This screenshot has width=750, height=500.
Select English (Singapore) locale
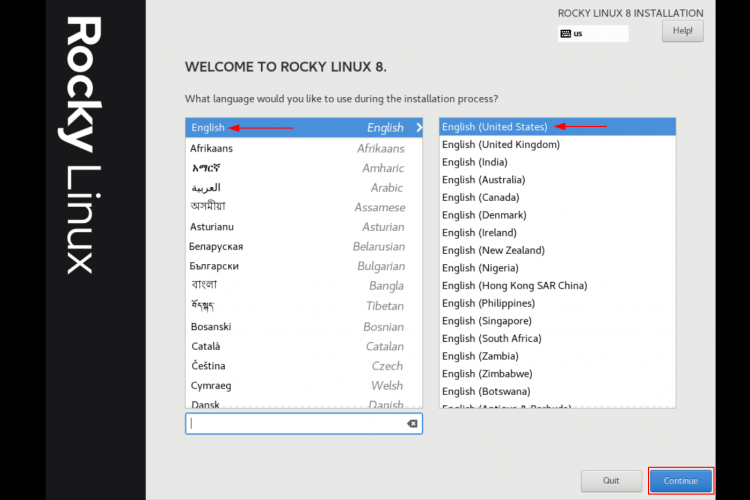557,321
